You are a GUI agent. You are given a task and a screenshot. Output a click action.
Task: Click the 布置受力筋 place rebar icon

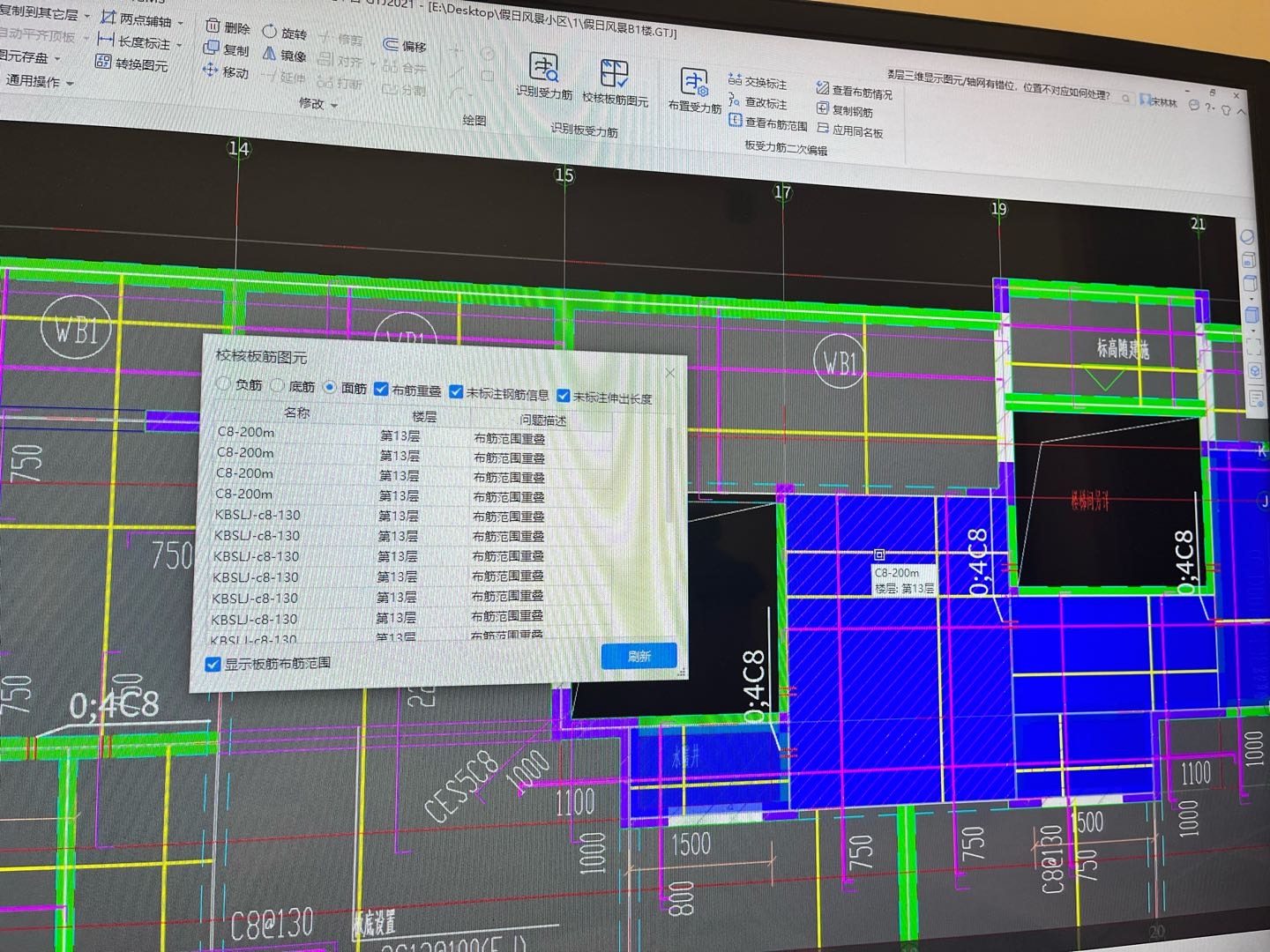point(694,82)
